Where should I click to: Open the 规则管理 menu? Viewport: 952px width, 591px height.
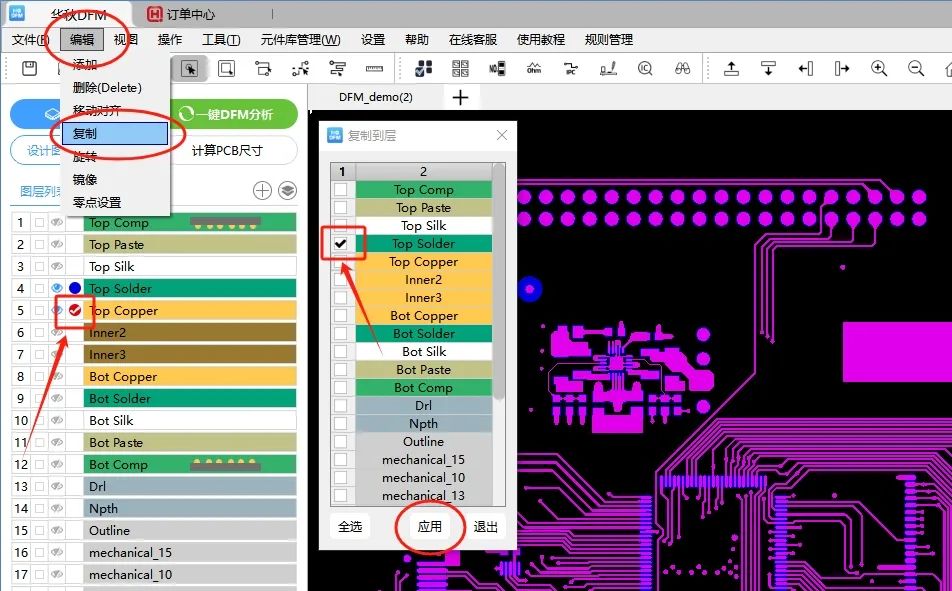[609, 39]
